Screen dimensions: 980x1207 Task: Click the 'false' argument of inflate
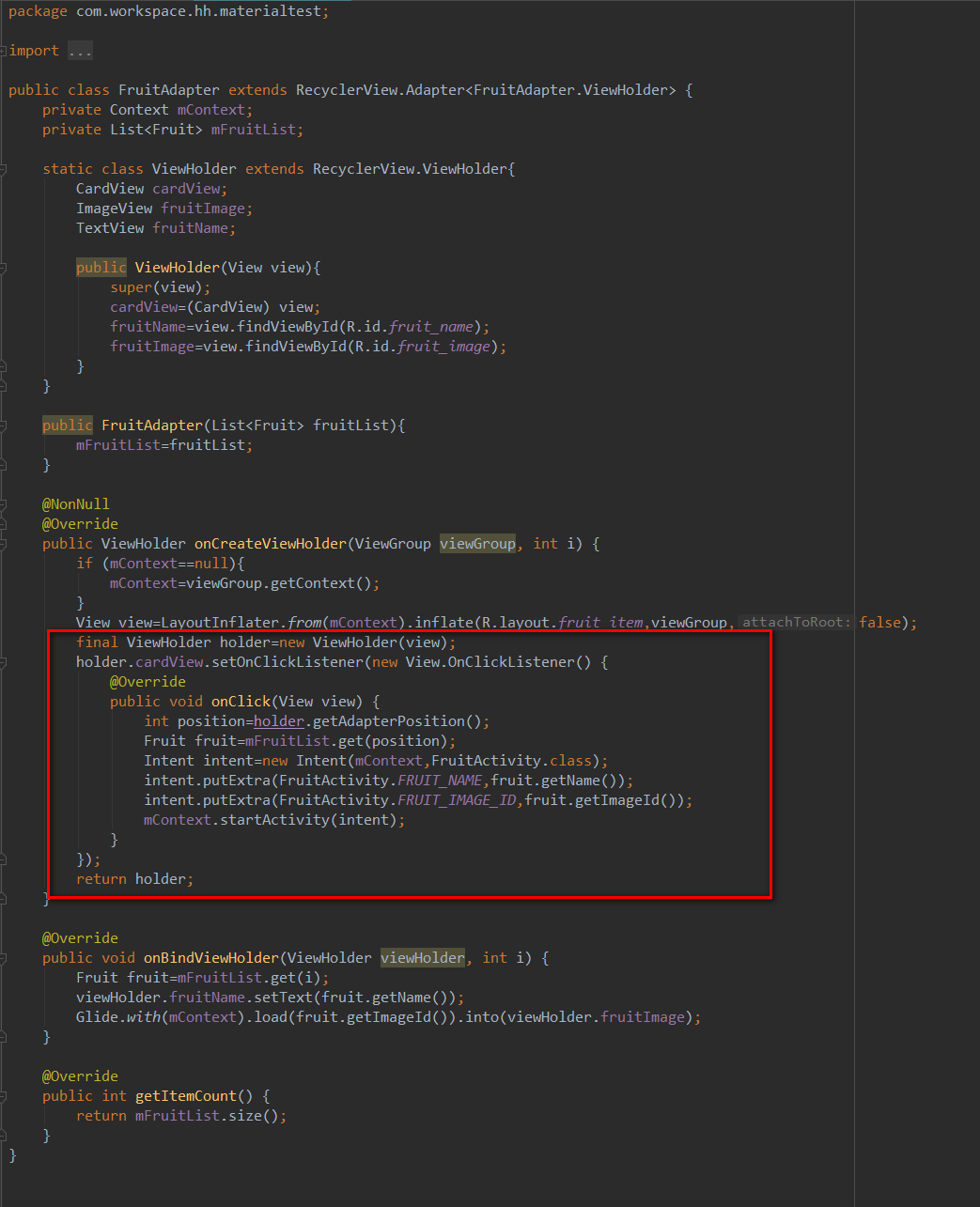click(x=879, y=623)
